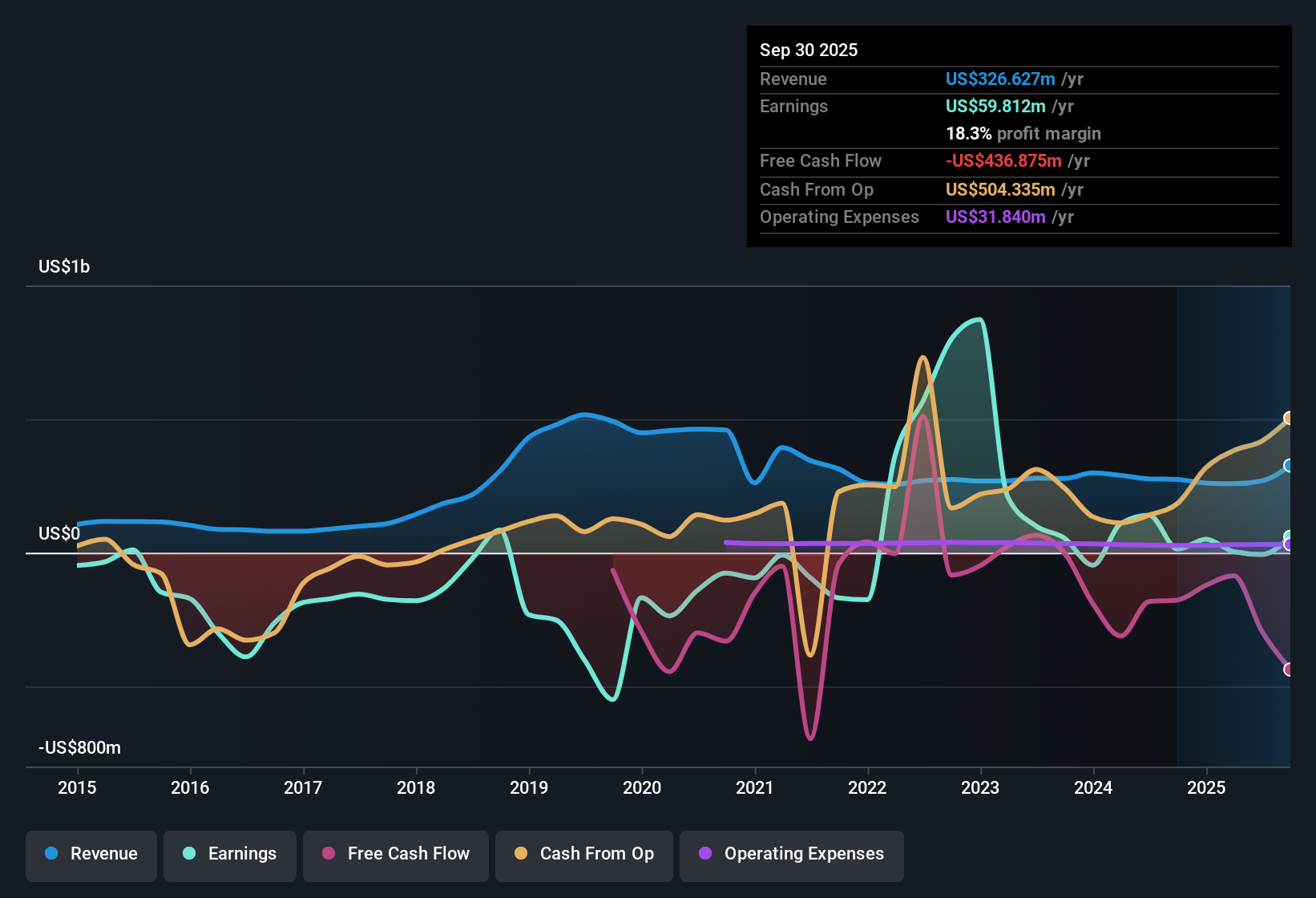
Task: Click the blue Revenue endpoint circle on chart edge
Action: pos(1289,466)
